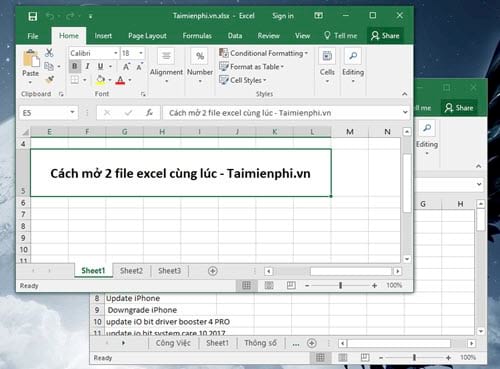This screenshot has height=369, width=500.
Task: Switch to the Review tab
Action: click(x=268, y=36)
